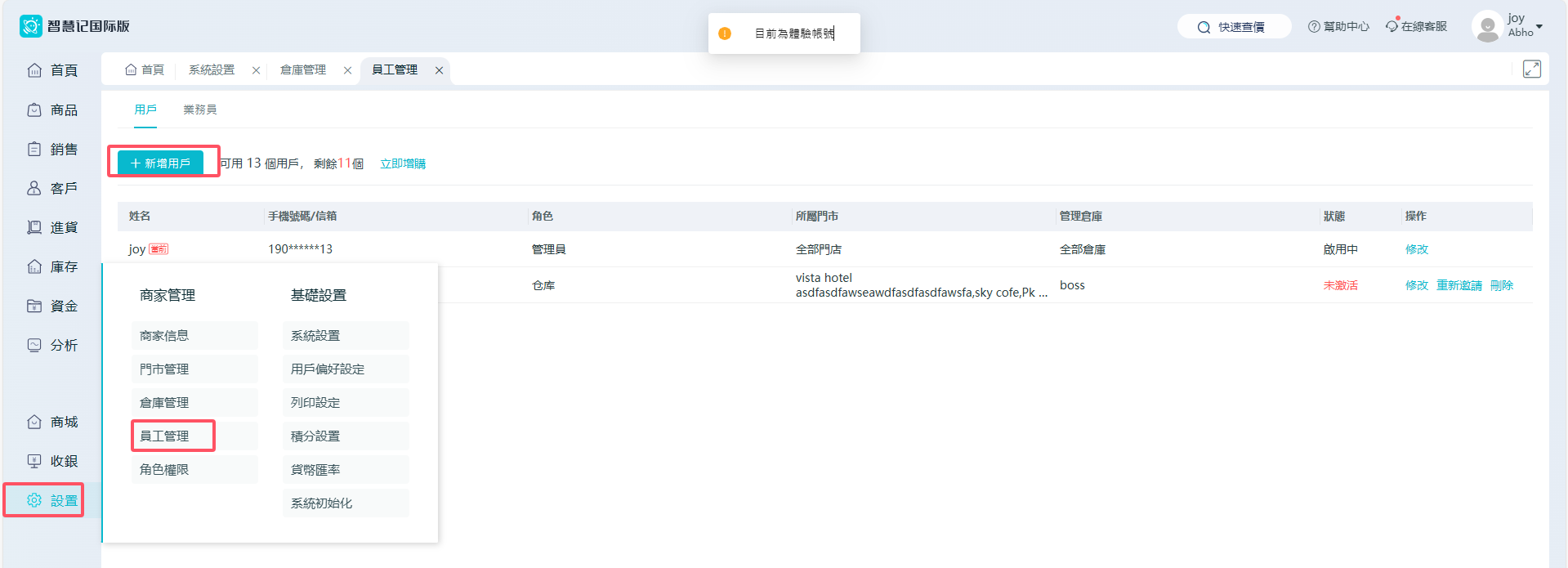Choose 貨幣匯率 from settings menu
The image size is (1568, 568).
(315, 470)
